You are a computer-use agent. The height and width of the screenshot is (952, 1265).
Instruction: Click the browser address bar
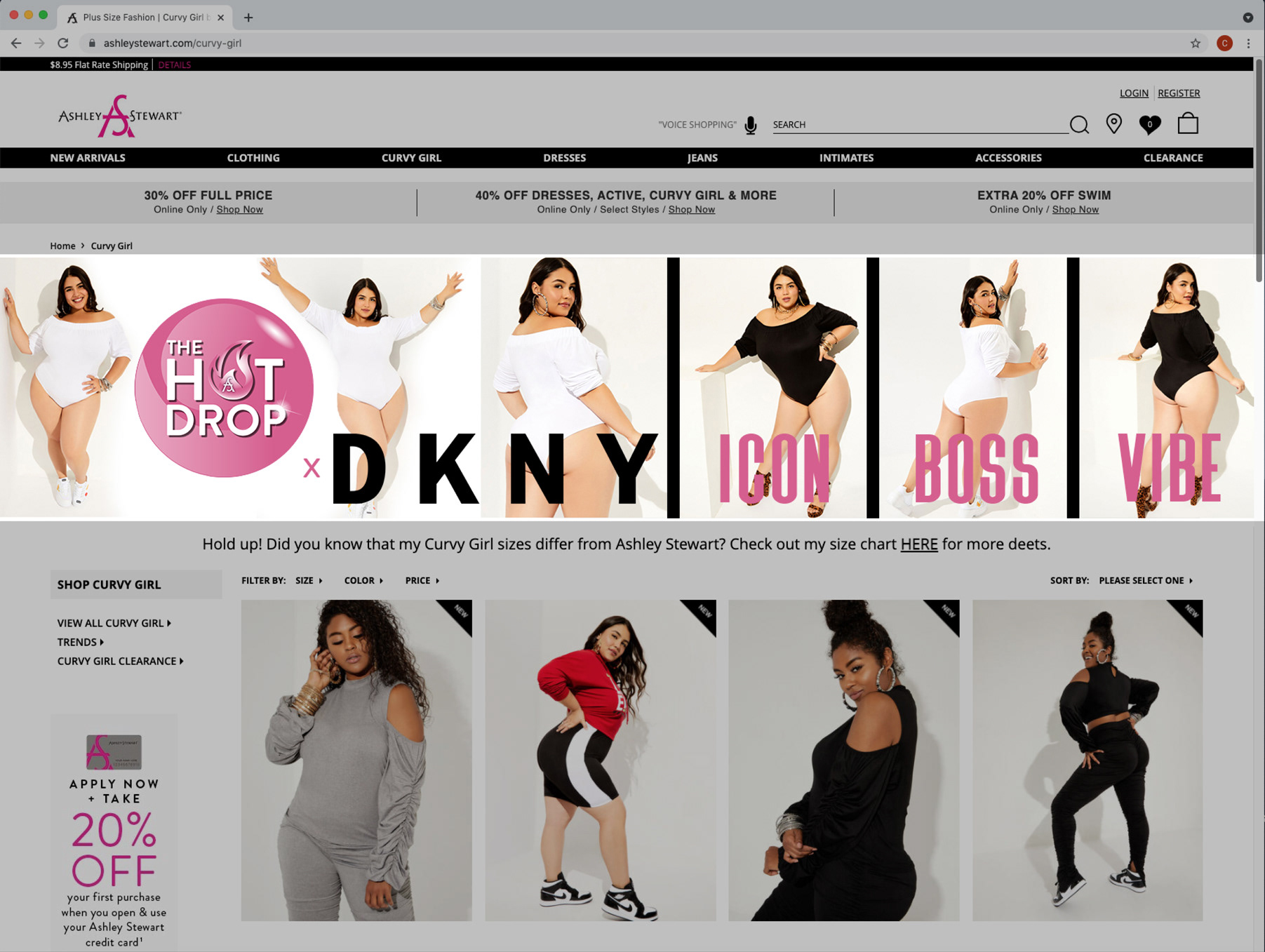coord(631,43)
